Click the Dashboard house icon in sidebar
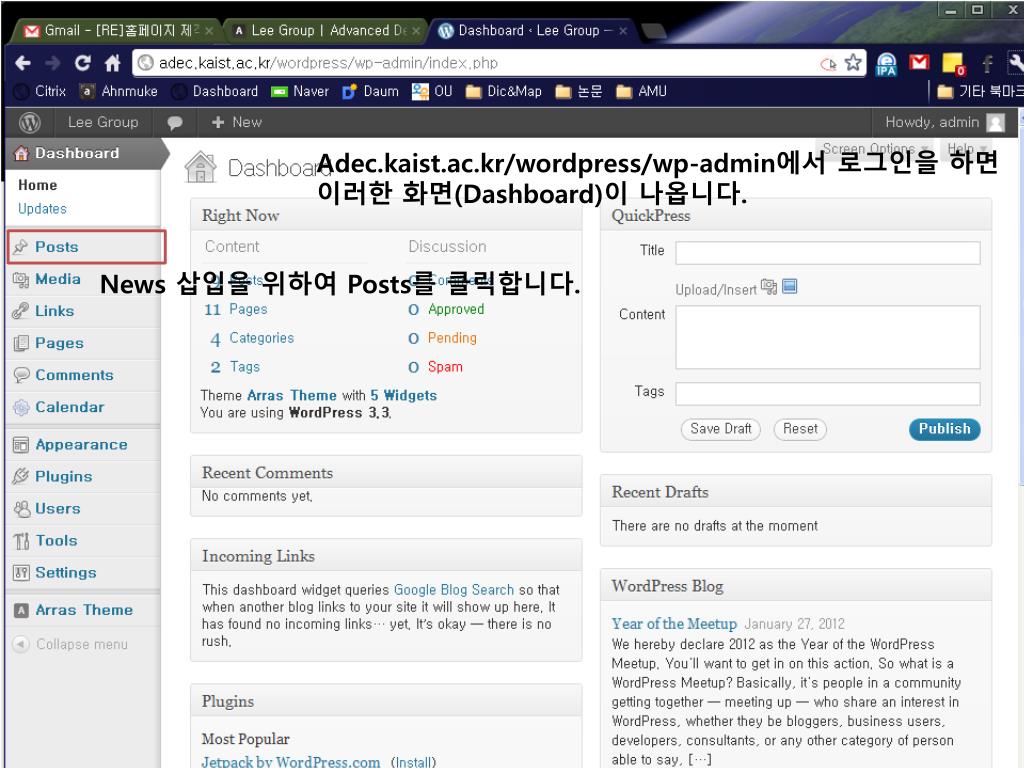1024x768 pixels. click(22, 153)
